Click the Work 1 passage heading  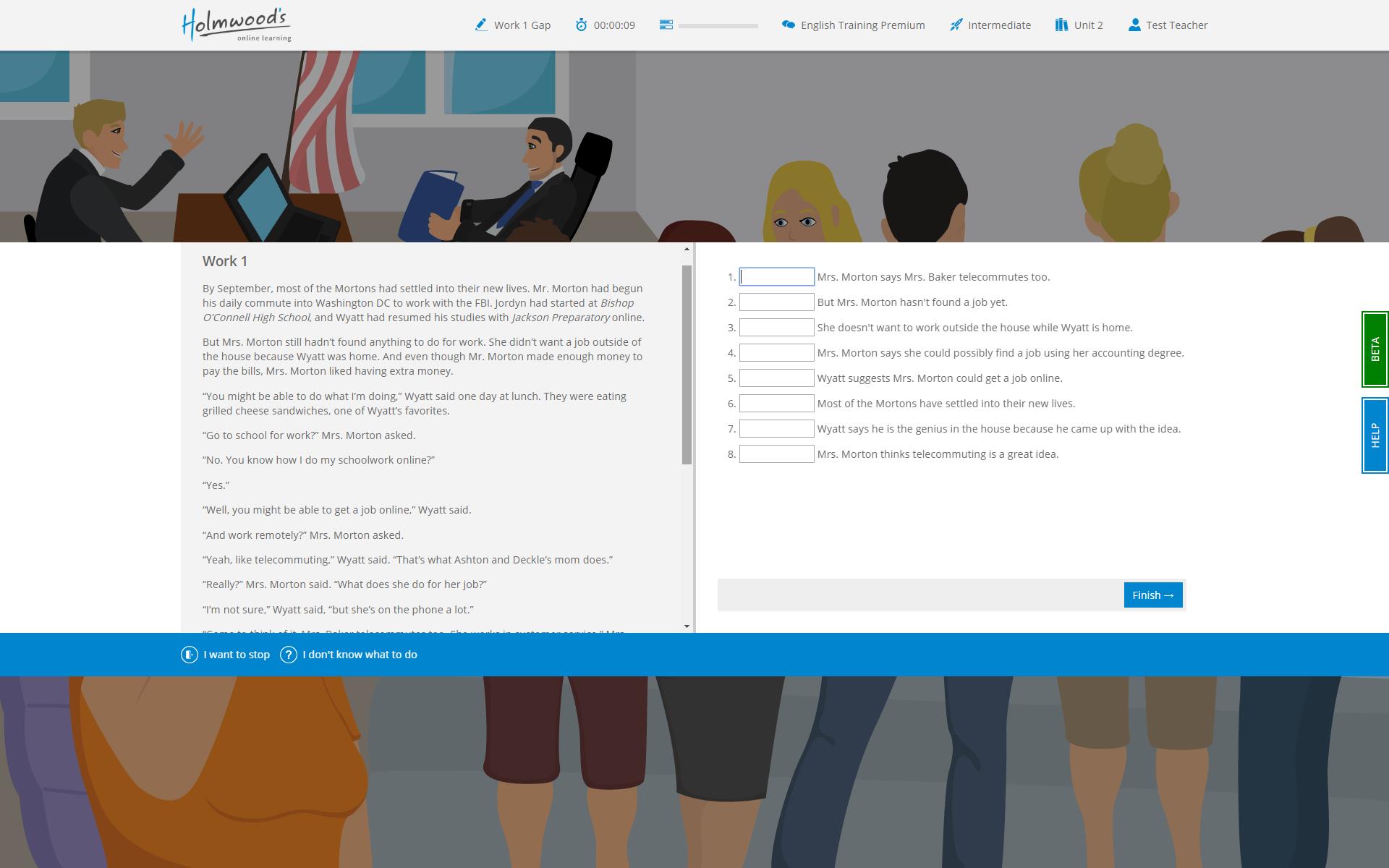pyautogui.click(x=225, y=261)
